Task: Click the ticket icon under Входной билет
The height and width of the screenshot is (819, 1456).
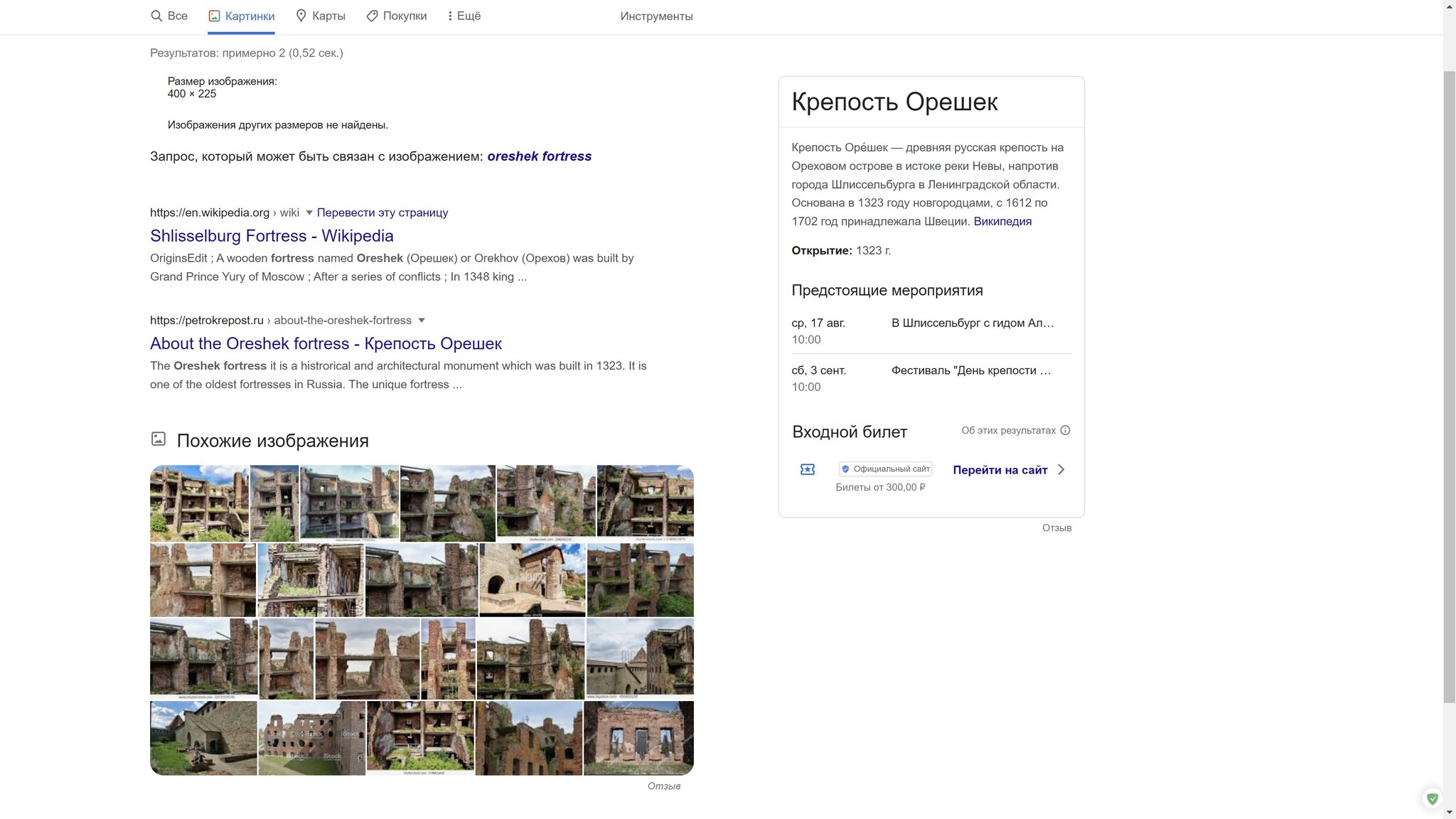Action: pos(808,469)
